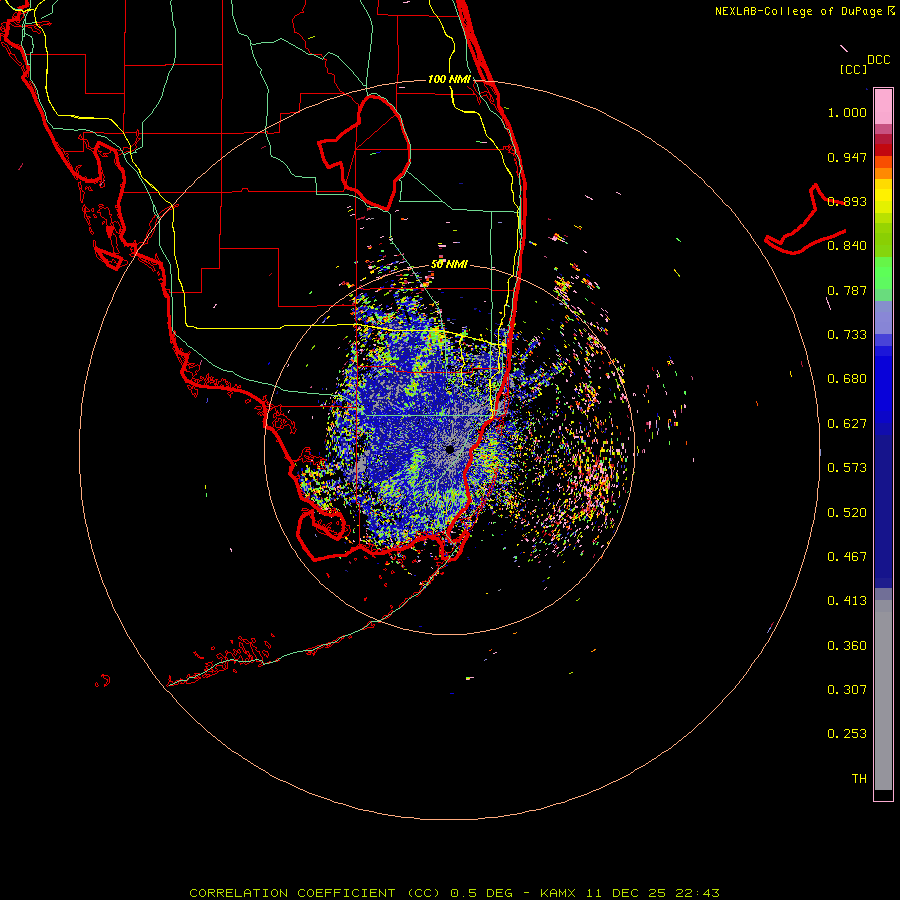This screenshot has height=900, width=900.
Task: Click the TH threshold label
Action: point(859,779)
